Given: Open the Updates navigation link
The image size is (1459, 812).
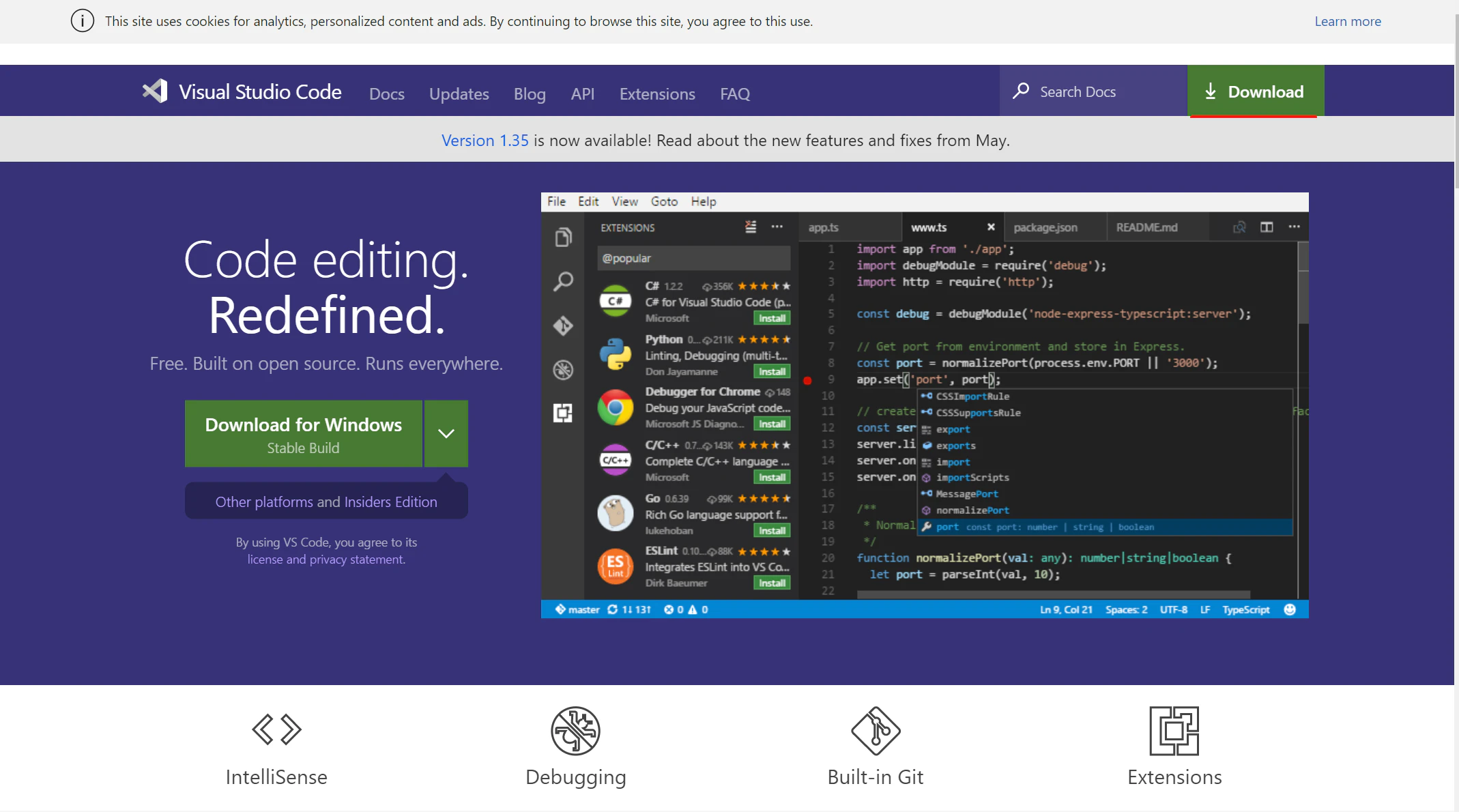Looking at the screenshot, I should [459, 93].
